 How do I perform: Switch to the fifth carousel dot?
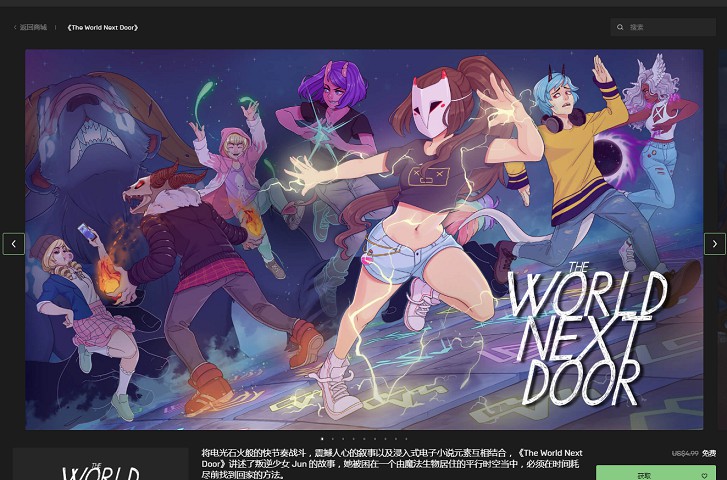[x=364, y=438]
